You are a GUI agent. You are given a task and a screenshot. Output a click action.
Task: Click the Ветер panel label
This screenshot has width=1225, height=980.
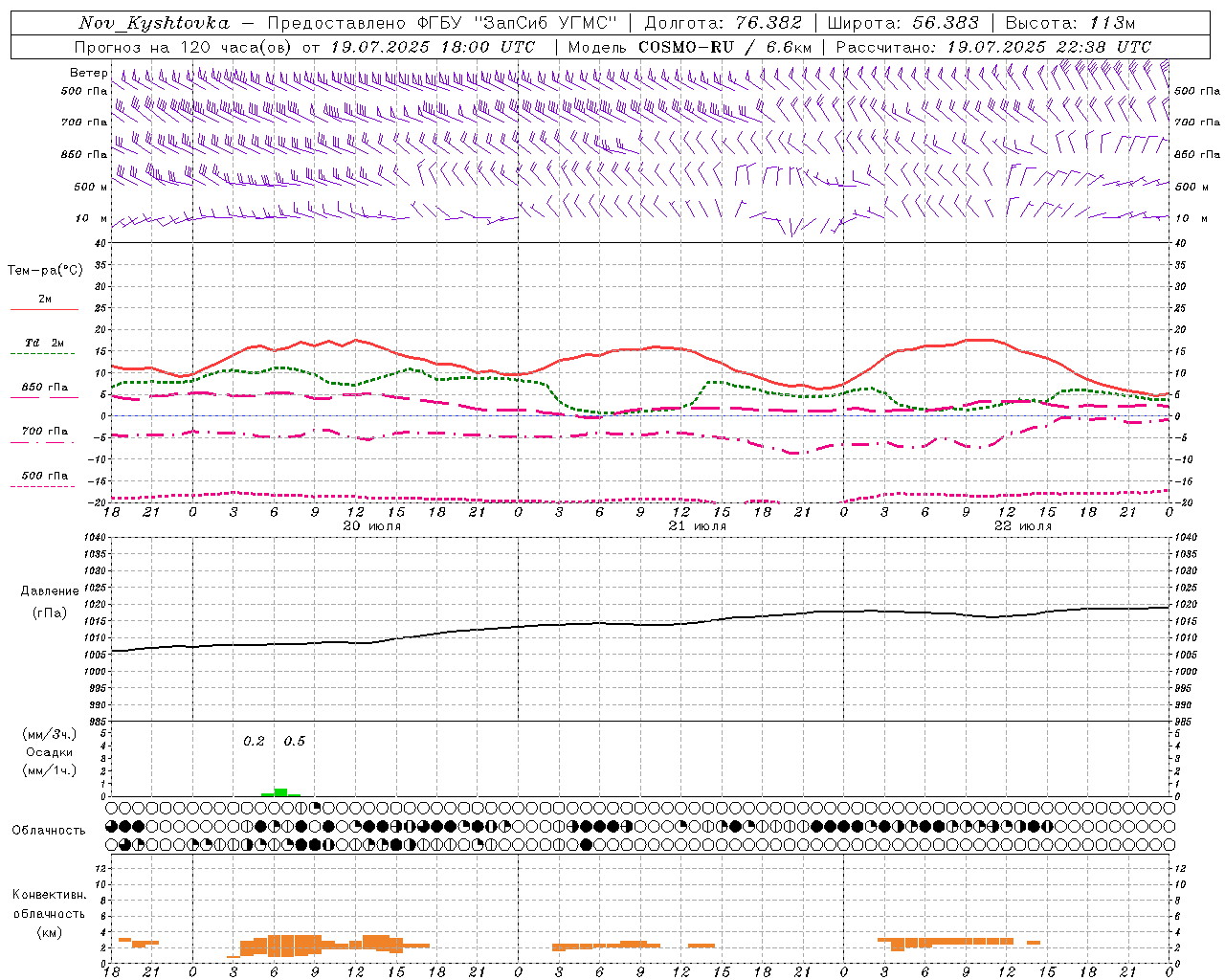pos(88,73)
